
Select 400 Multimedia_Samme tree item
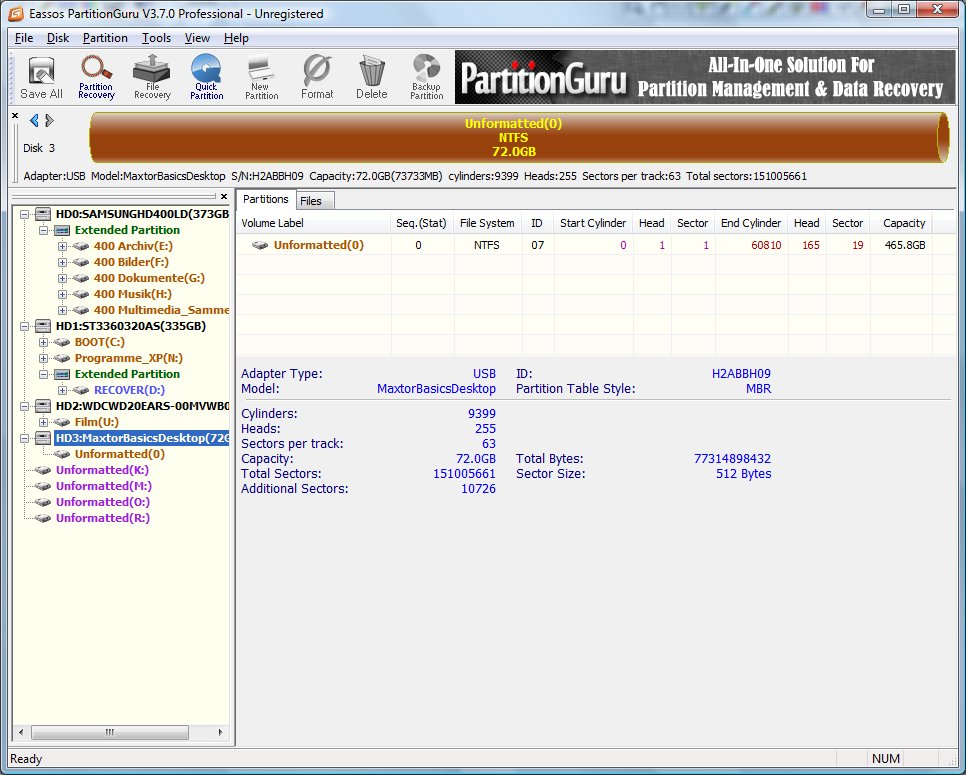(x=161, y=310)
